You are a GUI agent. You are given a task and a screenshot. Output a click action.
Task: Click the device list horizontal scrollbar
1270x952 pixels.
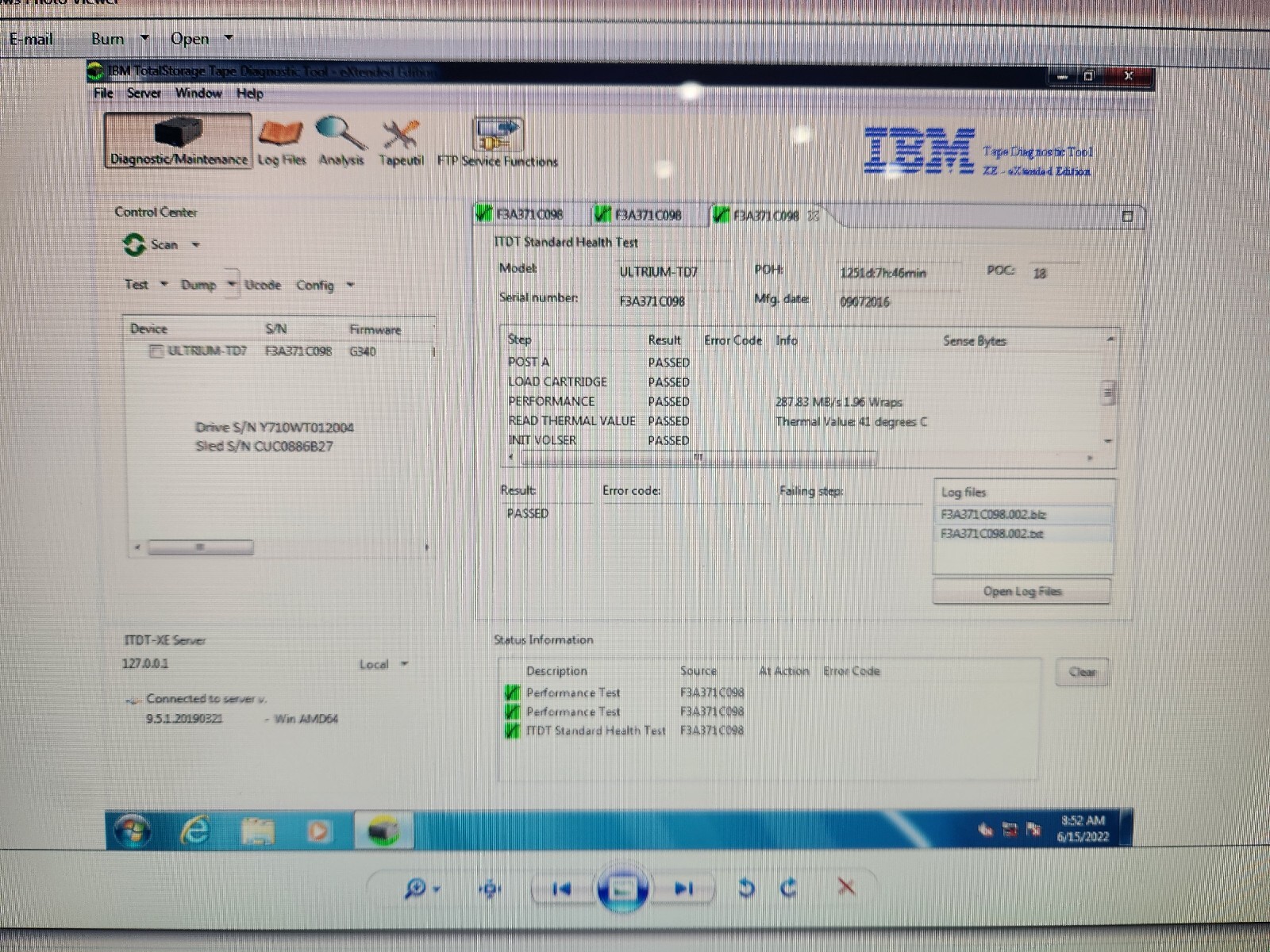[201, 547]
